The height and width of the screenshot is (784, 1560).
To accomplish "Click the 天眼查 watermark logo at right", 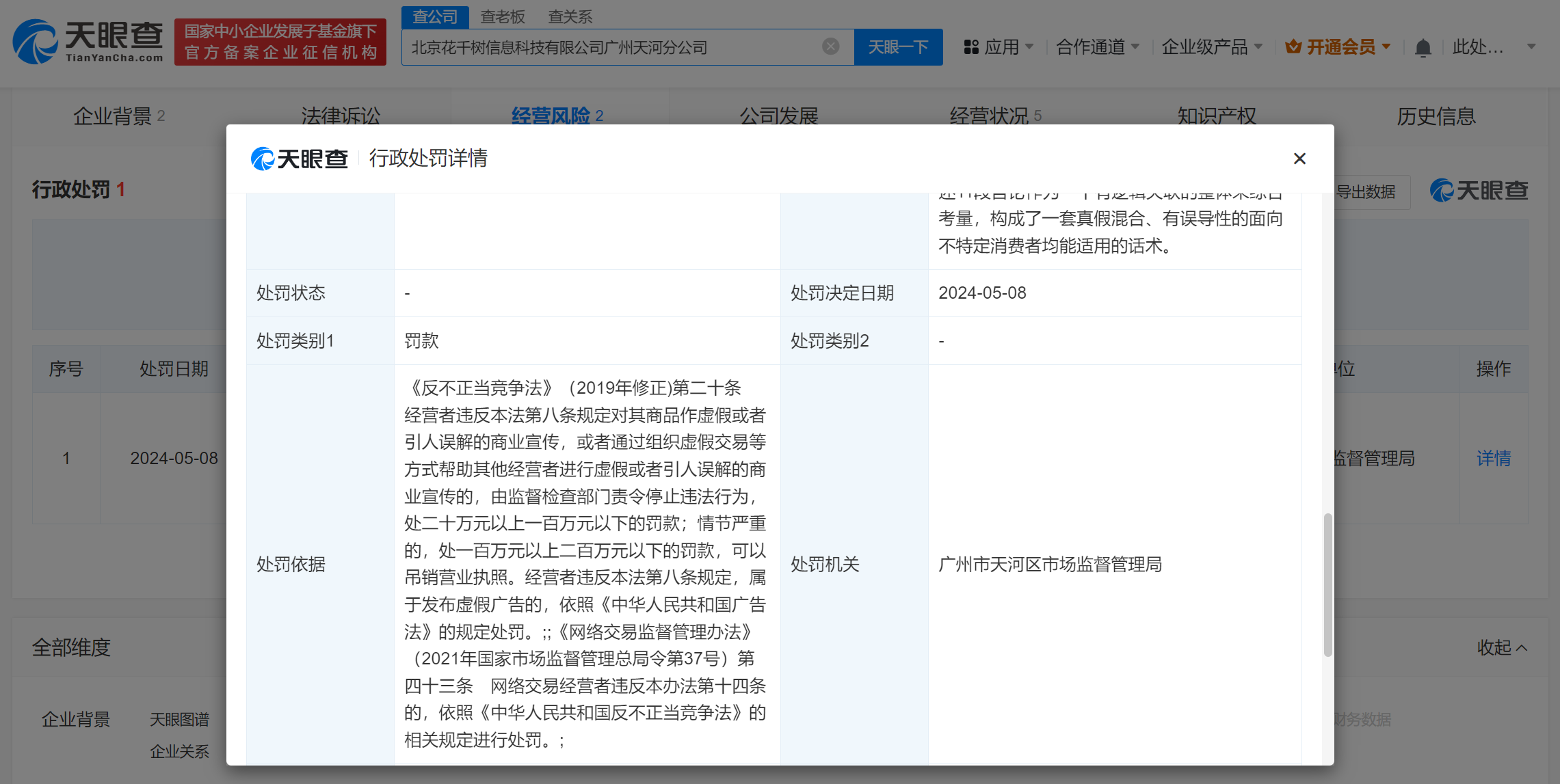I will (x=1479, y=191).
